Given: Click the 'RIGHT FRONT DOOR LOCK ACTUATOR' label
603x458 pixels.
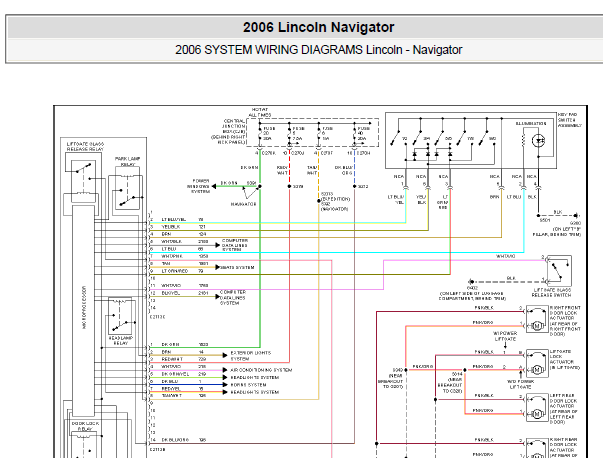Looking at the screenshot, I should (565, 321).
